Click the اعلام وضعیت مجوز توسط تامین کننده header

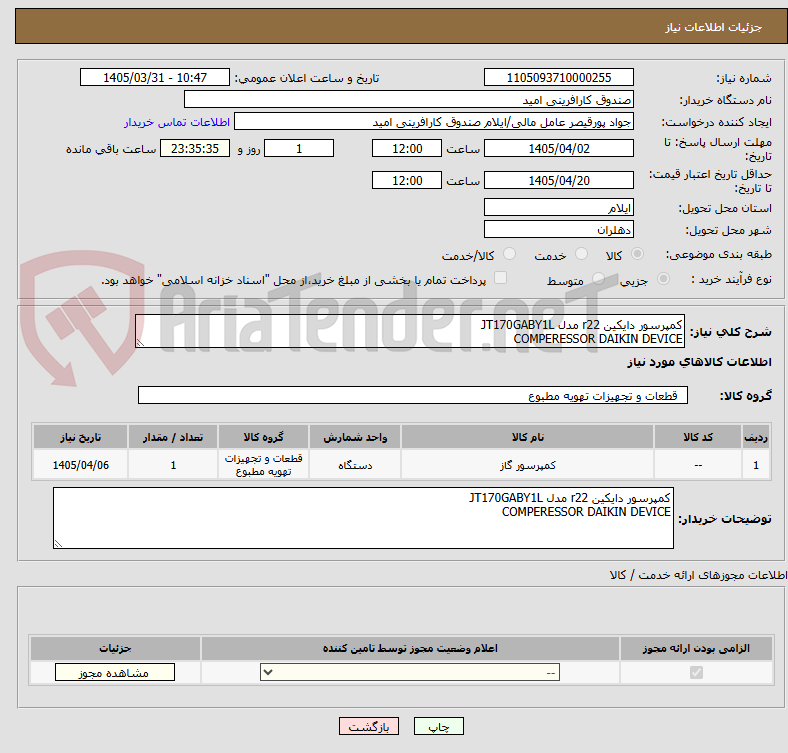410,648
